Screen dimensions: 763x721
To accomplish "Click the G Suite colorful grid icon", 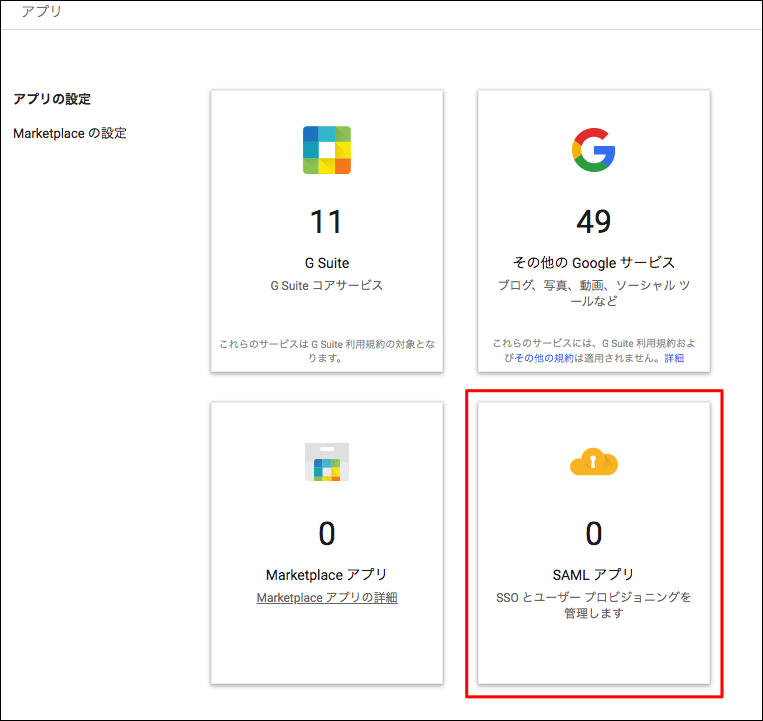I will point(327,150).
